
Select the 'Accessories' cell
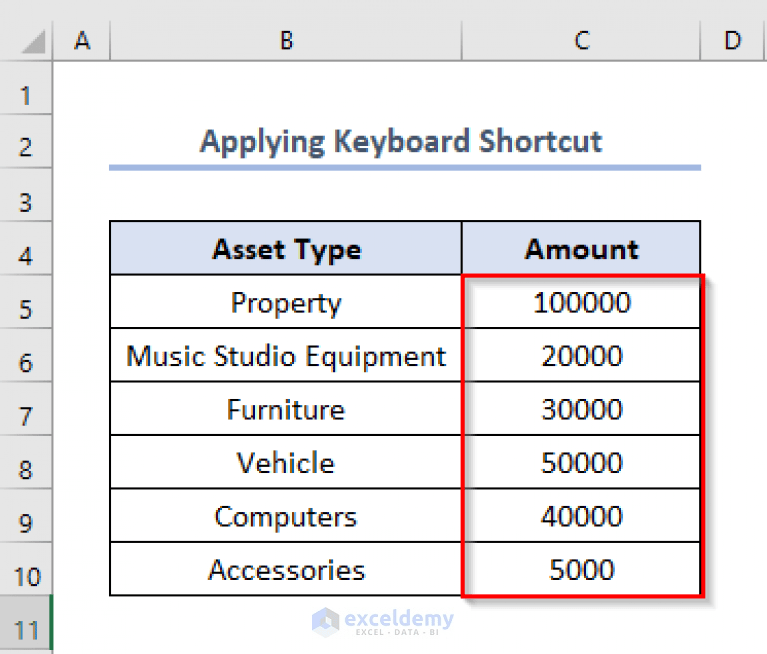286,569
